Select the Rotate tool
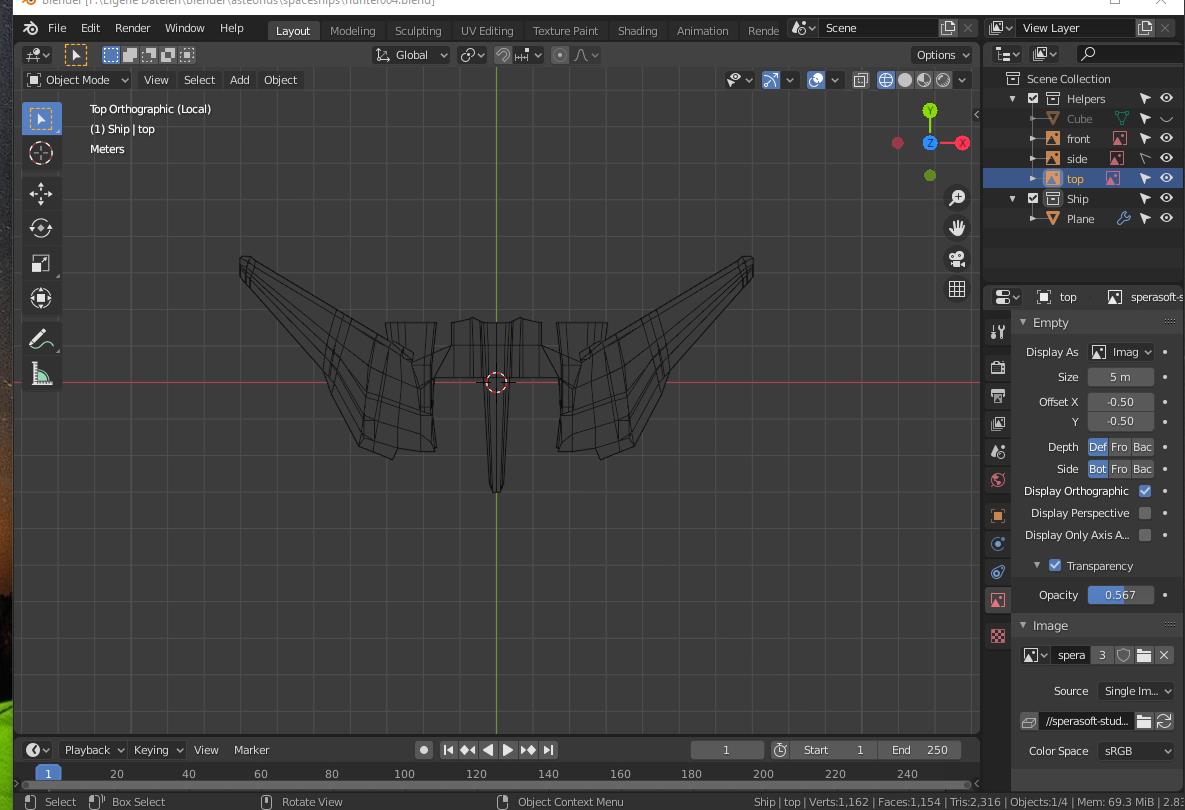This screenshot has width=1185, height=810. click(41, 228)
